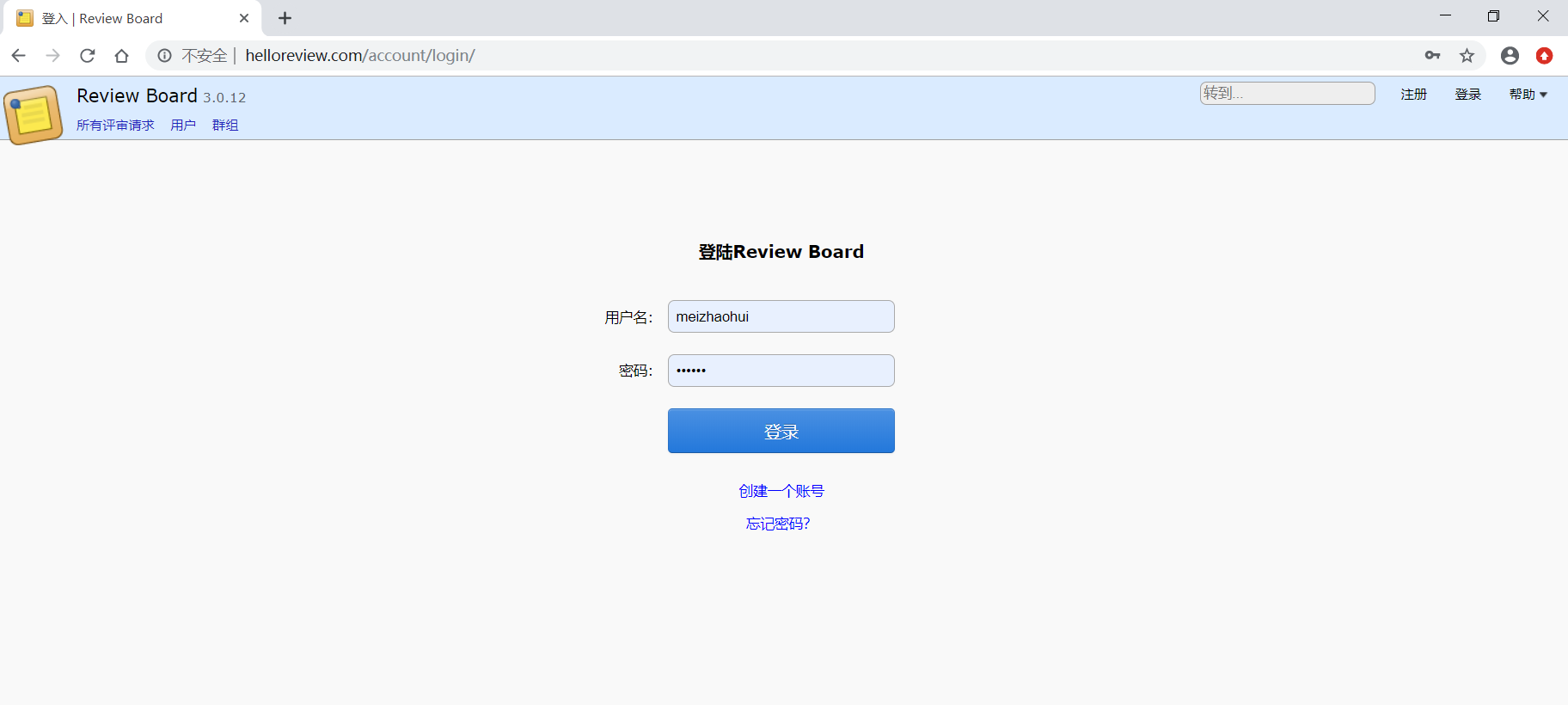Bookmark this page with star icon
The width and height of the screenshot is (1568, 705).
1467,56
